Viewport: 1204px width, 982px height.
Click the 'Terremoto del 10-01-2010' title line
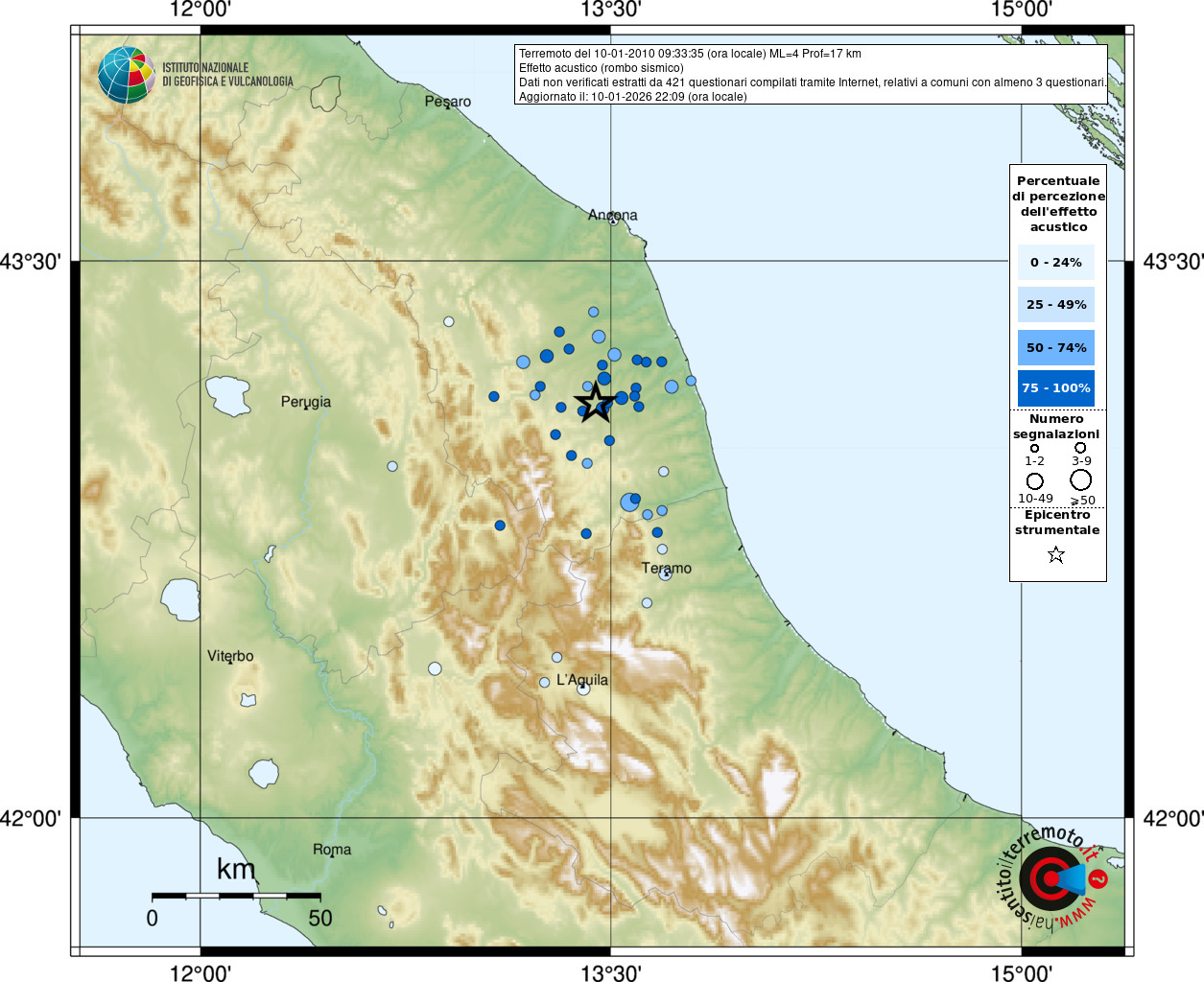click(690, 54)
